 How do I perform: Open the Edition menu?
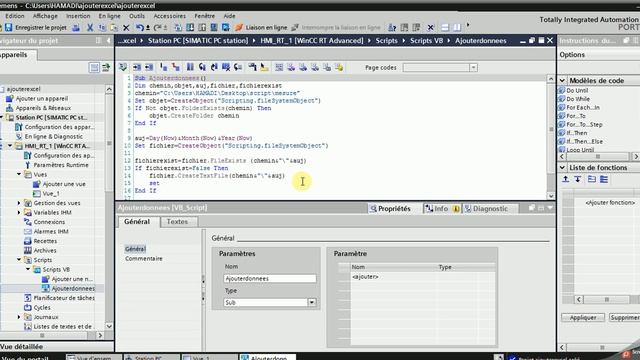point(15,16)
